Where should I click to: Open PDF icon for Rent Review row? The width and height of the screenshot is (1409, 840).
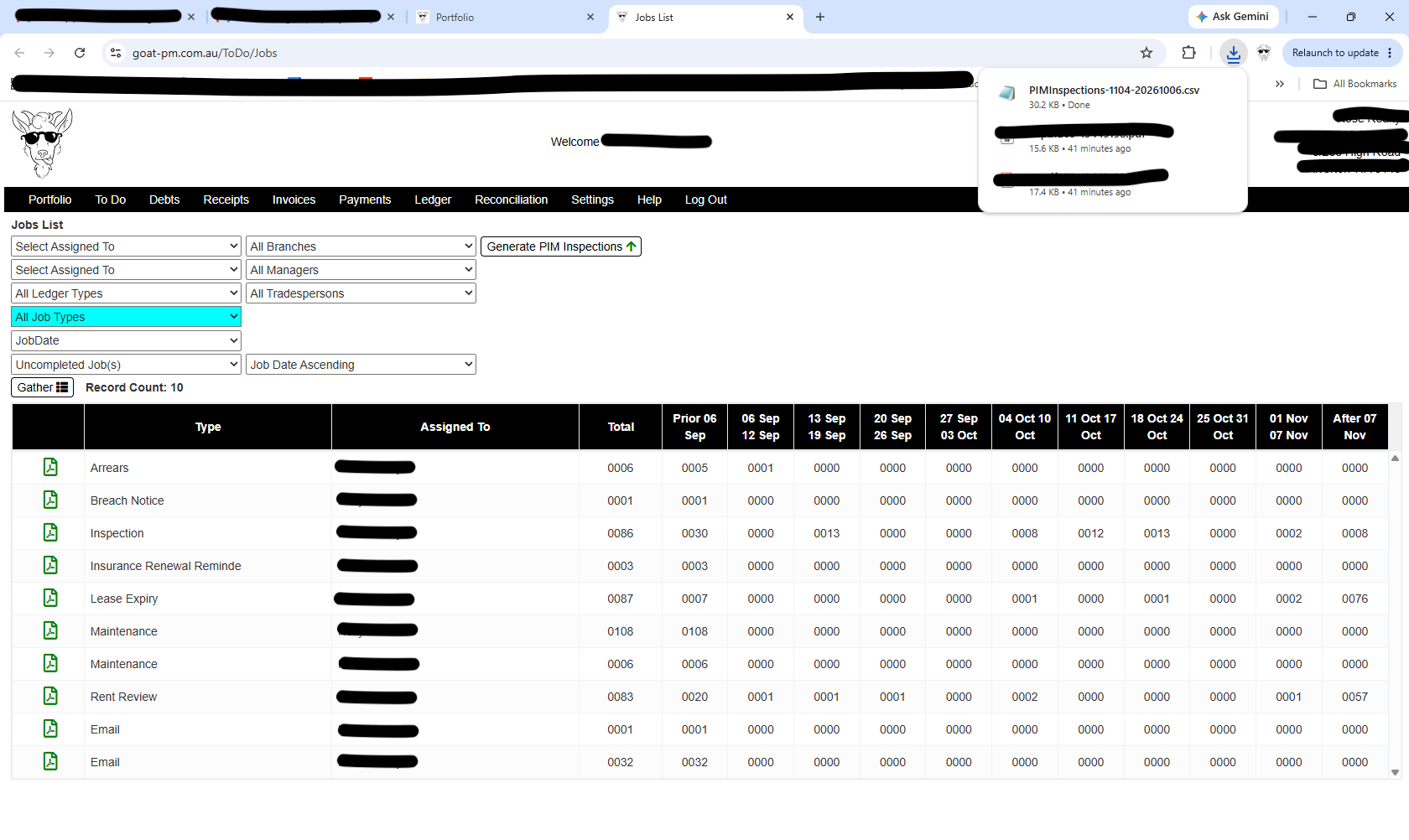(x=50, y=696)
